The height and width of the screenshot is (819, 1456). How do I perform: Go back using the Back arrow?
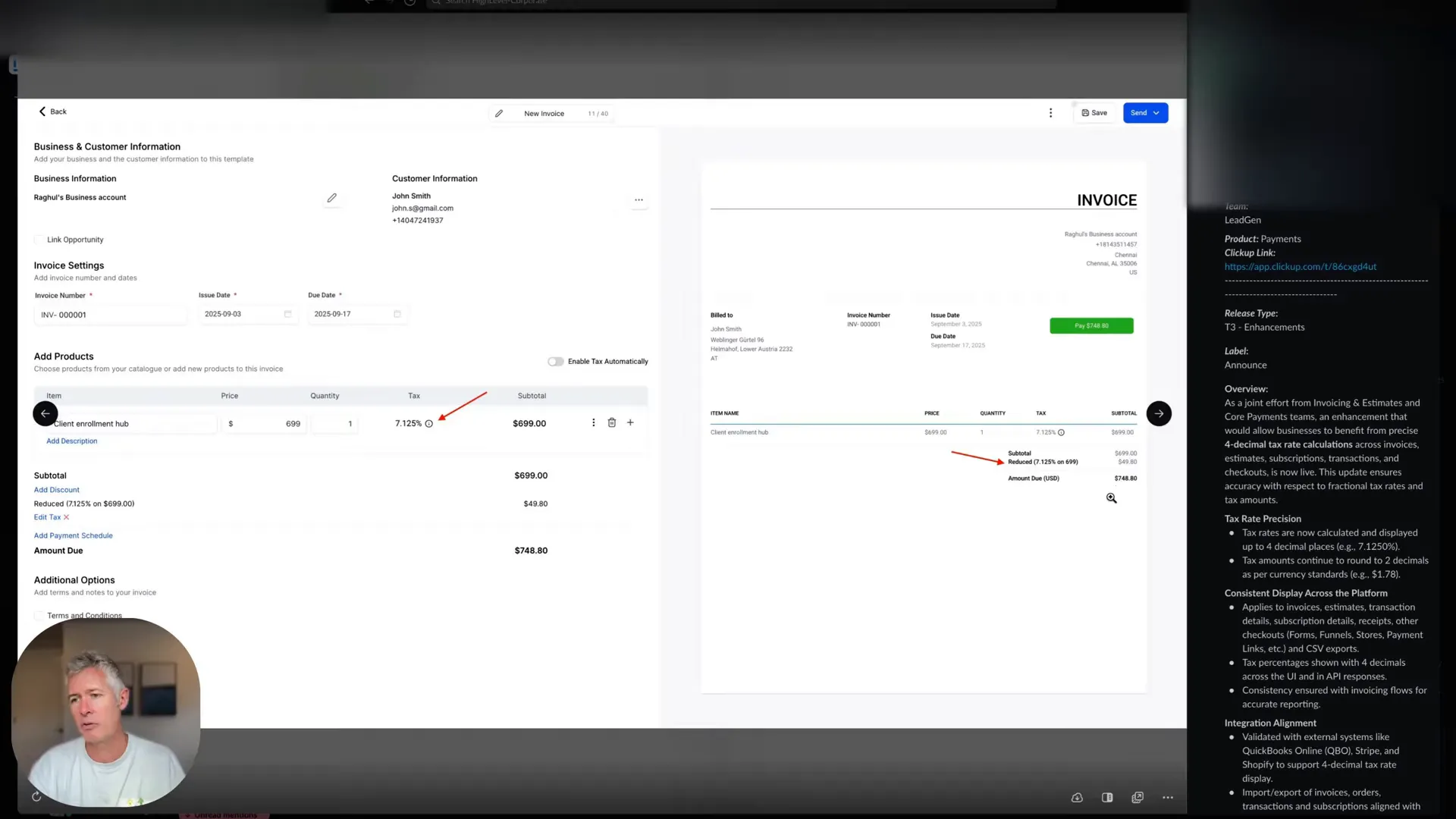point(52,111)
